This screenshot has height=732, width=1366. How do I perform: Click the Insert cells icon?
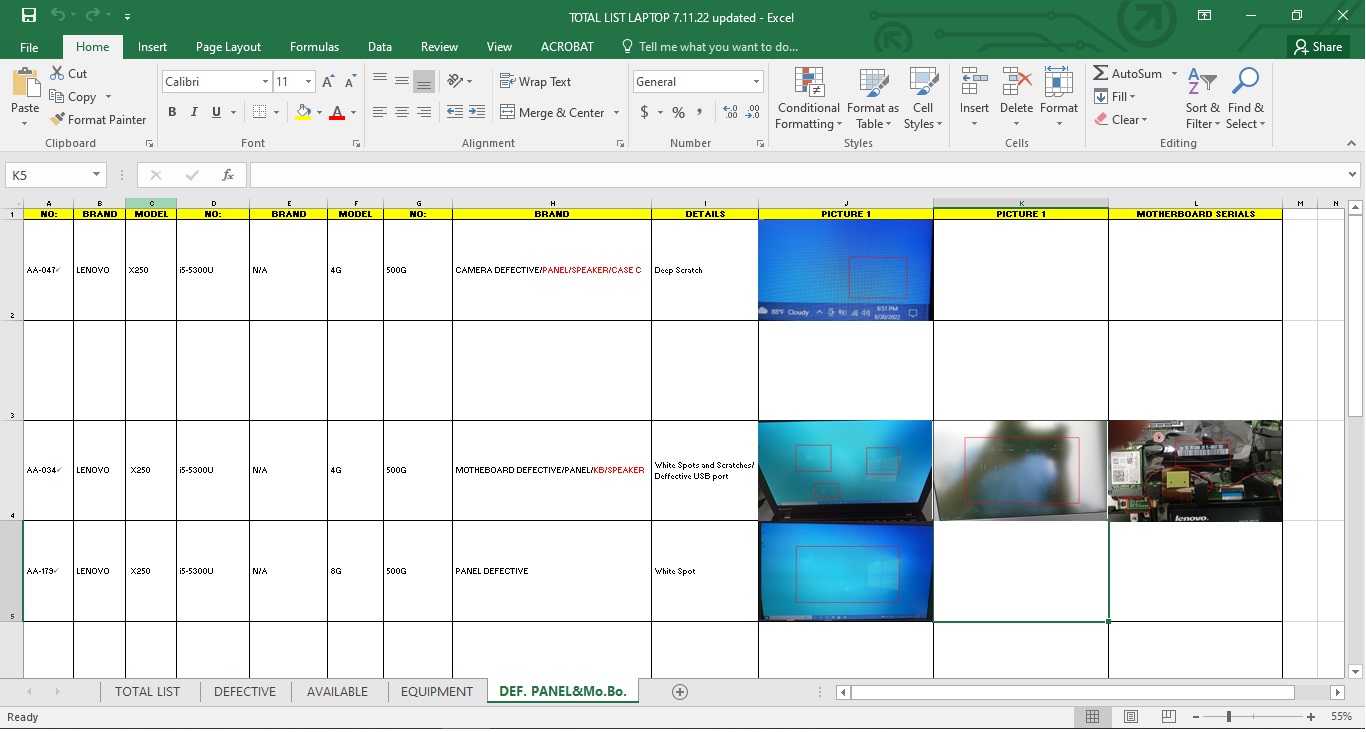click(974, 82)
